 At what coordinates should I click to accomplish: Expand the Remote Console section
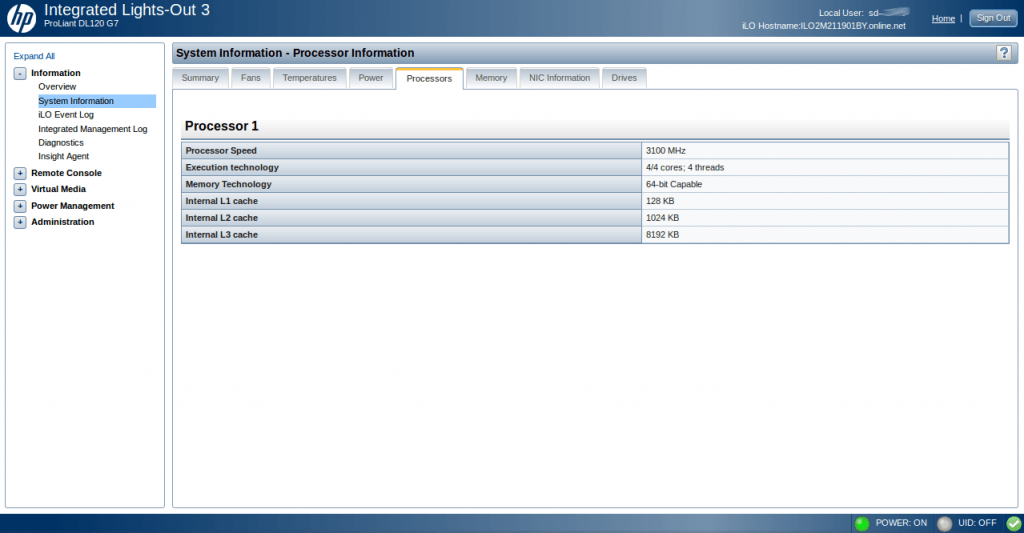[20, 173]
